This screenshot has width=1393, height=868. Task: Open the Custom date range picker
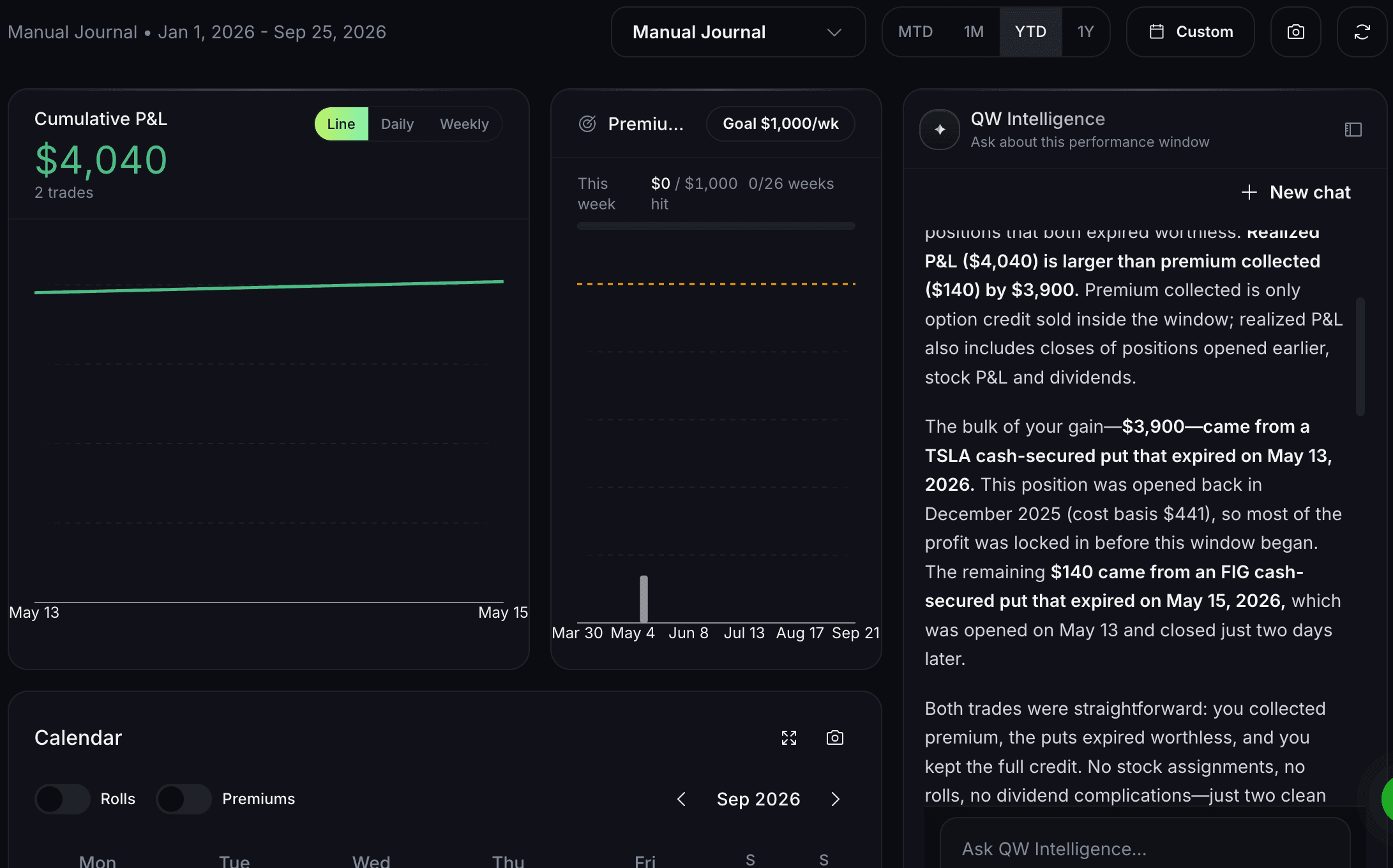coord(1191,32)
